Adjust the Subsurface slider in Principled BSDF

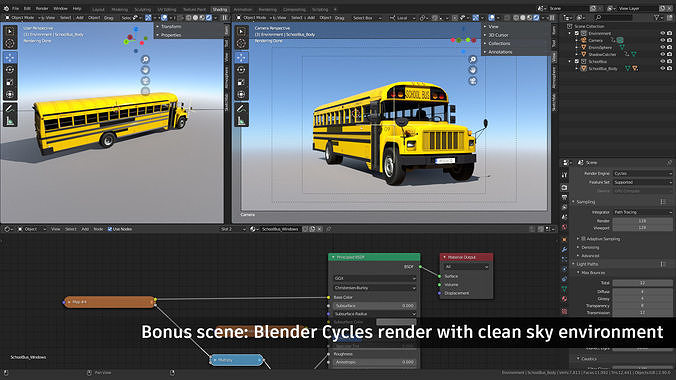coord(375,305)
